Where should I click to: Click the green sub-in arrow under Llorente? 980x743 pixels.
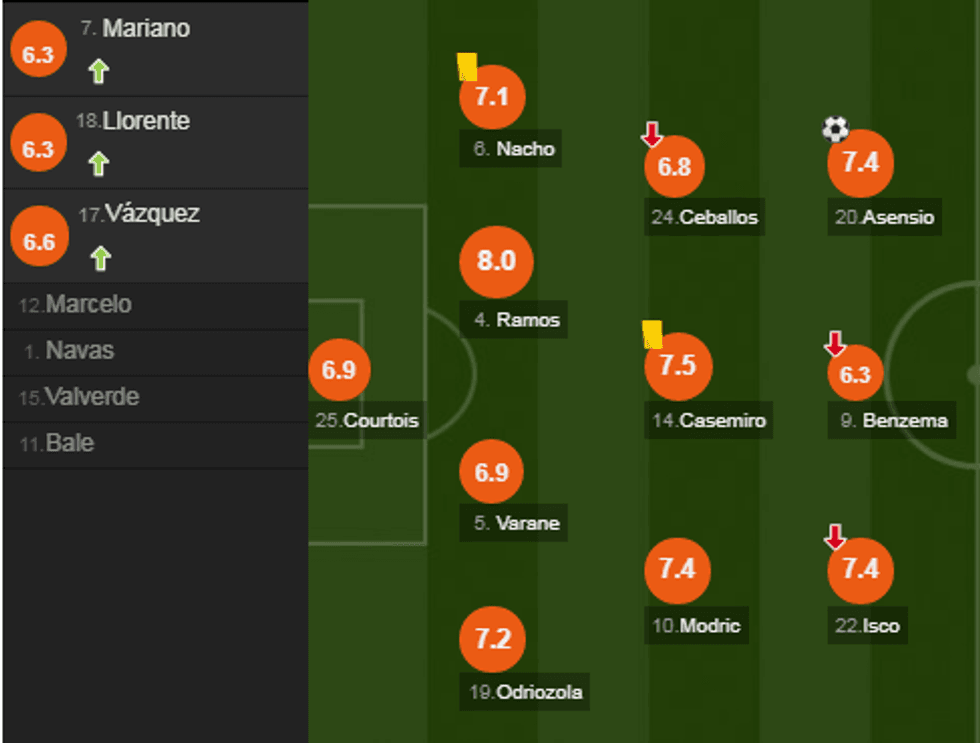coord(98,164)
